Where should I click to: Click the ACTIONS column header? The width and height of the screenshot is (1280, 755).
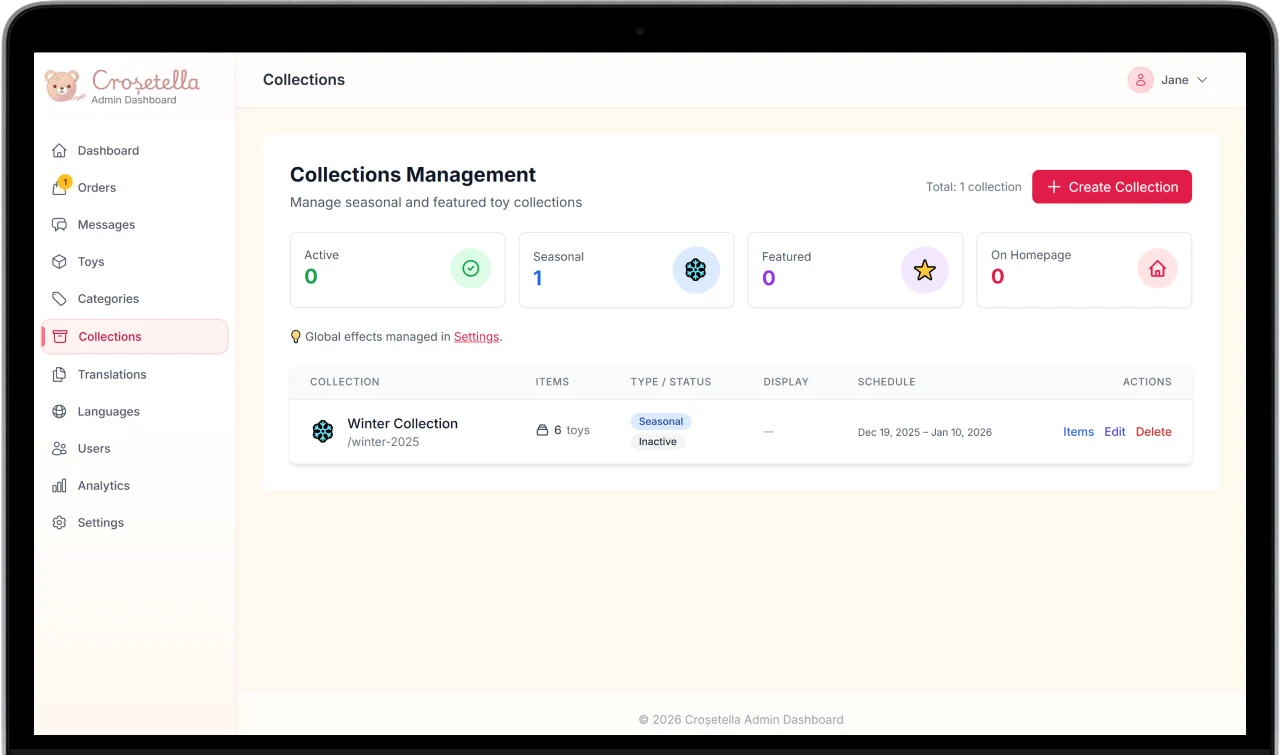[x=1147, y=382]
